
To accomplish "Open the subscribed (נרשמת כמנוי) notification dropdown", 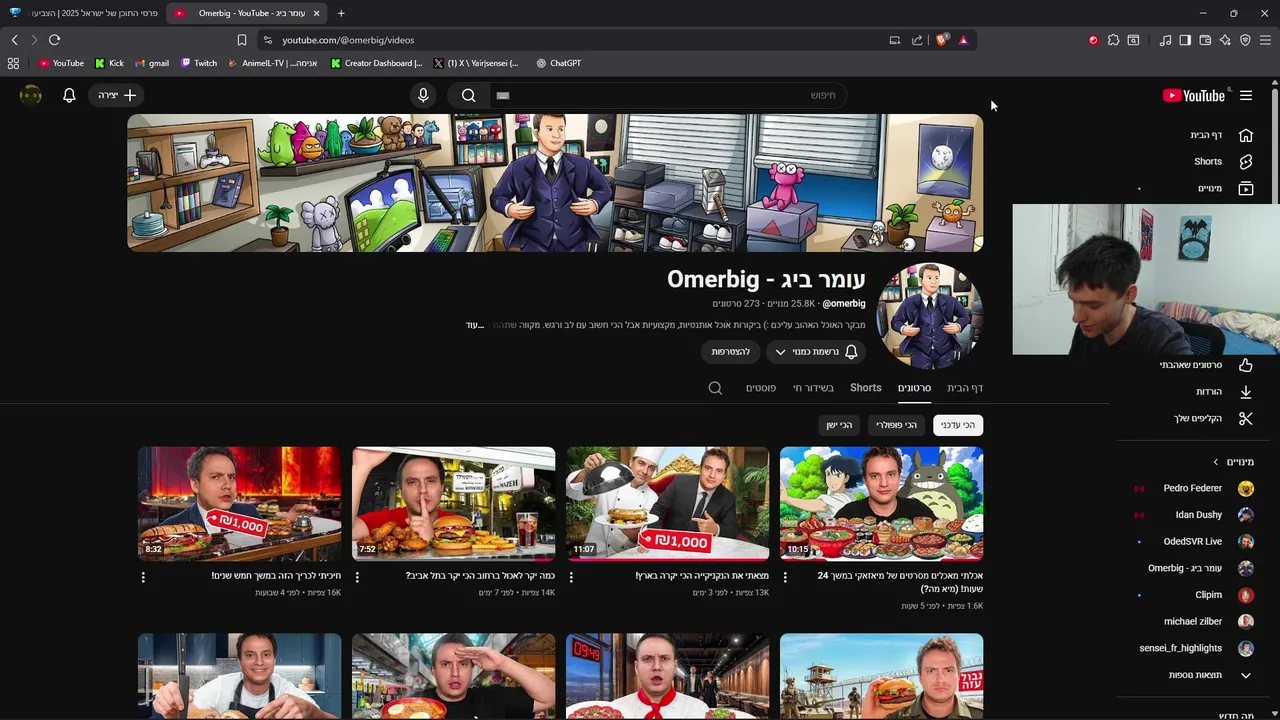I will (x=816, y=352).
